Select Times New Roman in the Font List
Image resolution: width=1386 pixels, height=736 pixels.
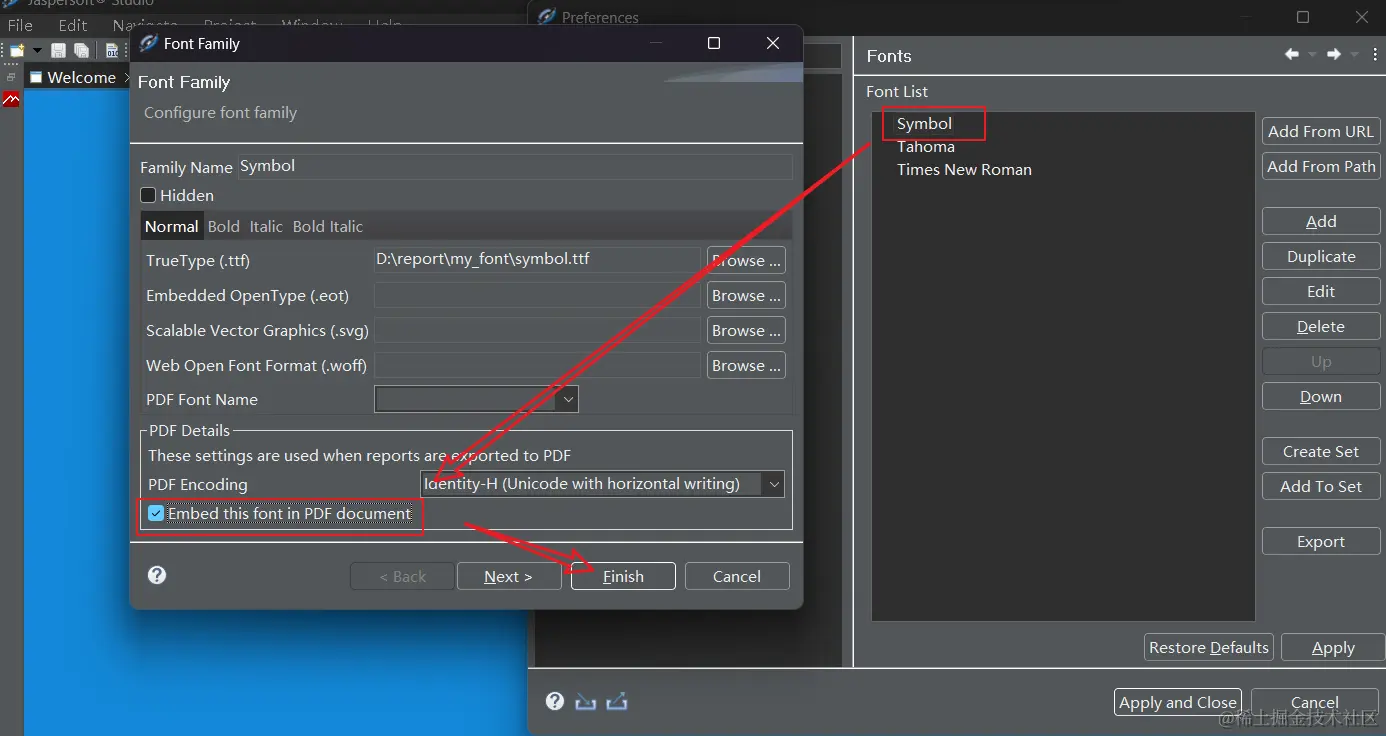click(964, 169)
